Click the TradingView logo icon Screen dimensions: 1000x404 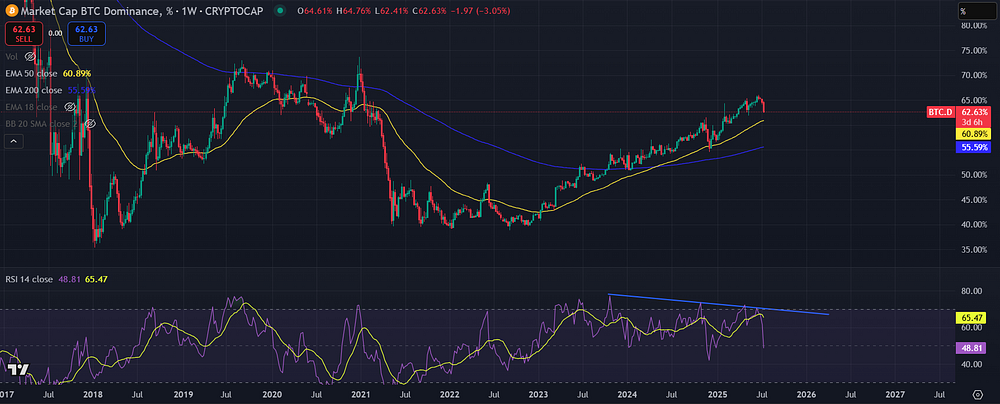[x=18, y=369]
